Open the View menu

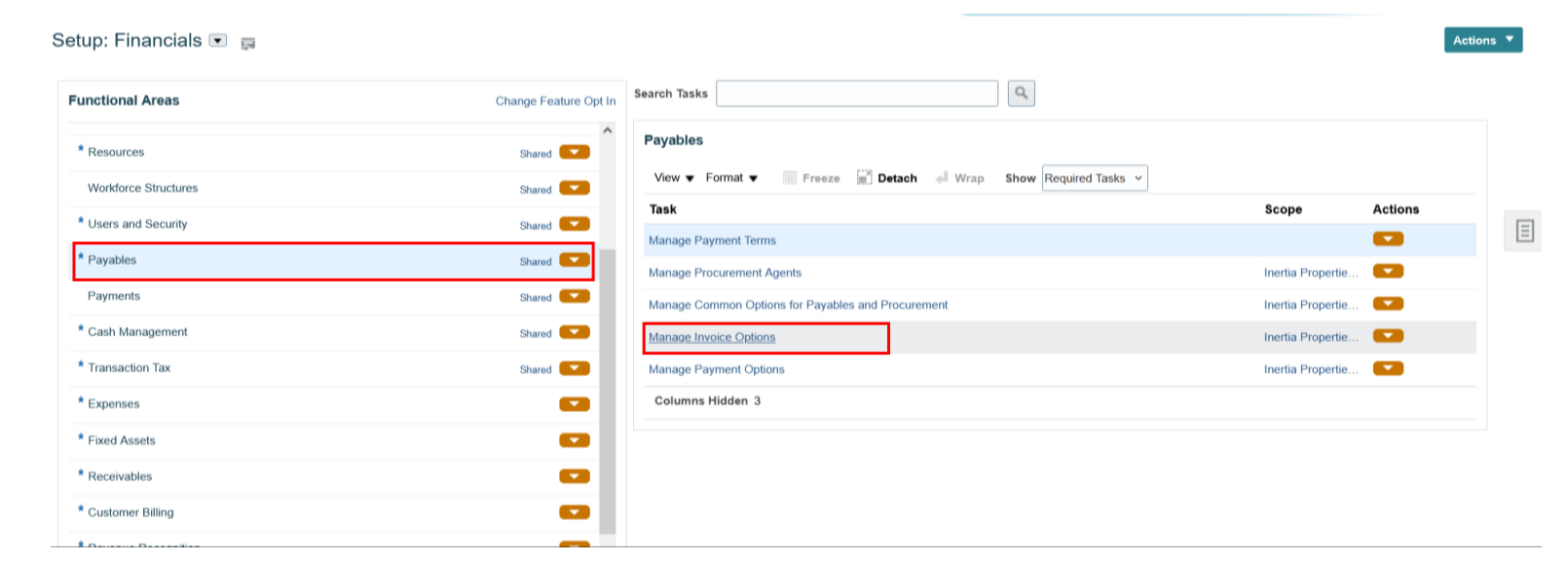pos(674,178)
